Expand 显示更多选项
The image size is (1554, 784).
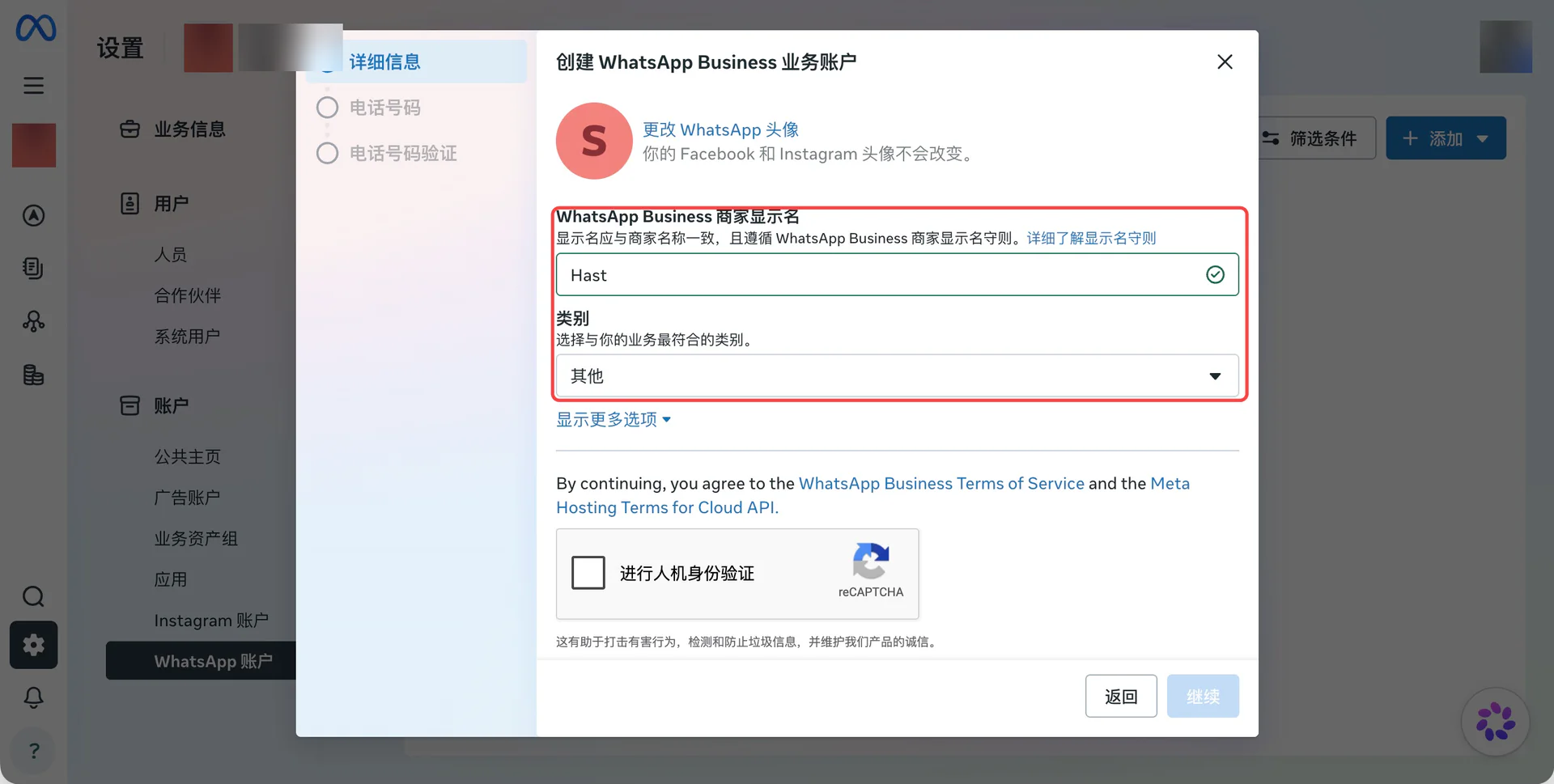point(614,419)
